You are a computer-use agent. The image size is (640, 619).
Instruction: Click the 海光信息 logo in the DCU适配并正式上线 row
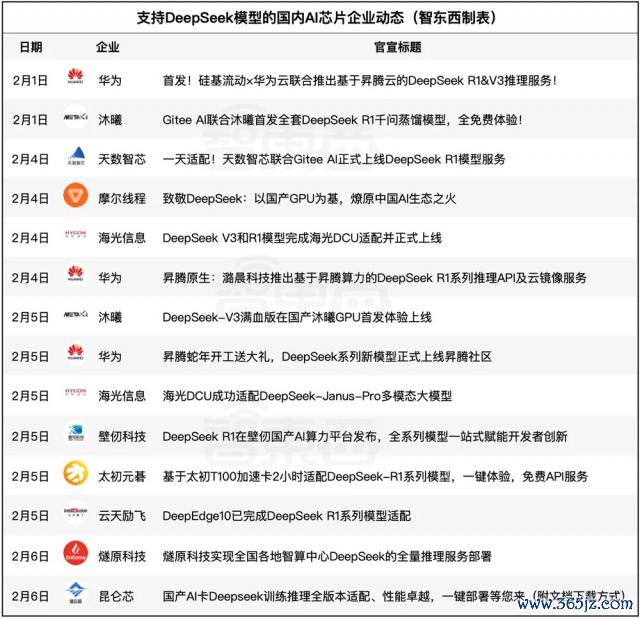tap(76, 234)
